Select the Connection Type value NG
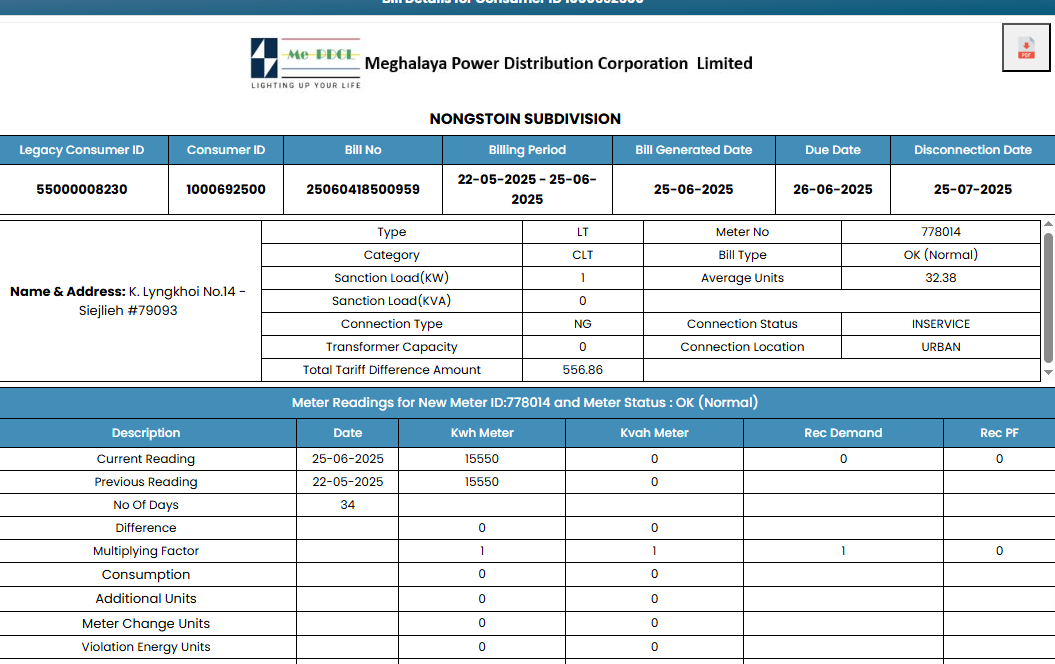 pos(583,324)
